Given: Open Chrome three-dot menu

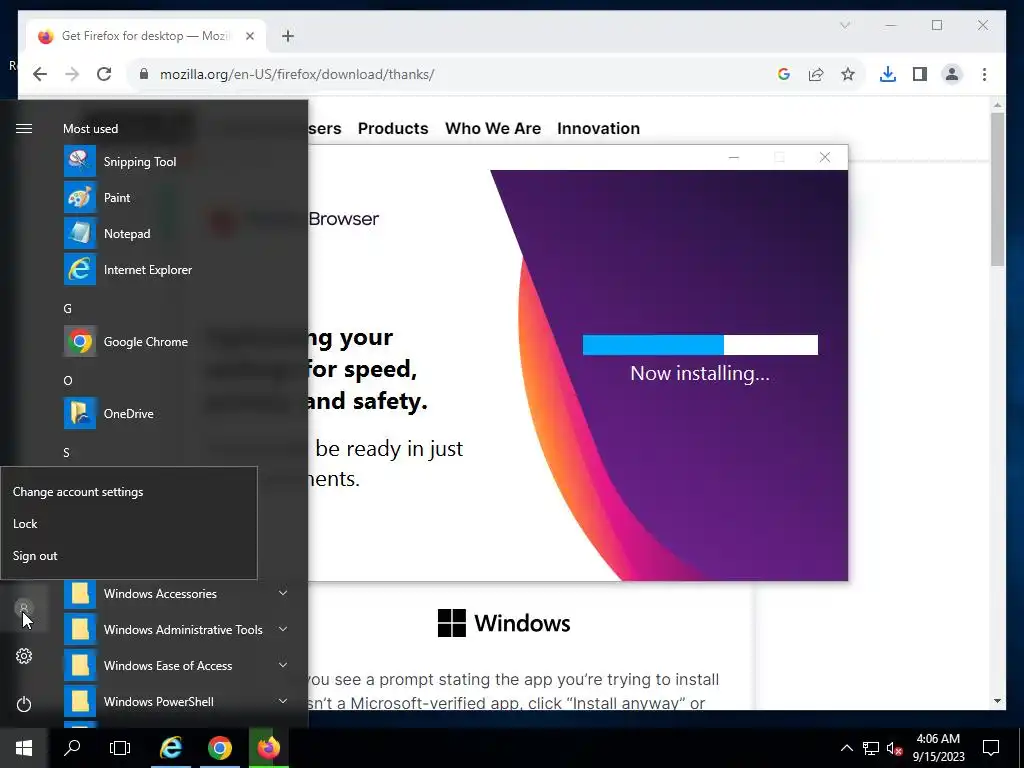Looking at the screenshot, I should tap(984, 74).
